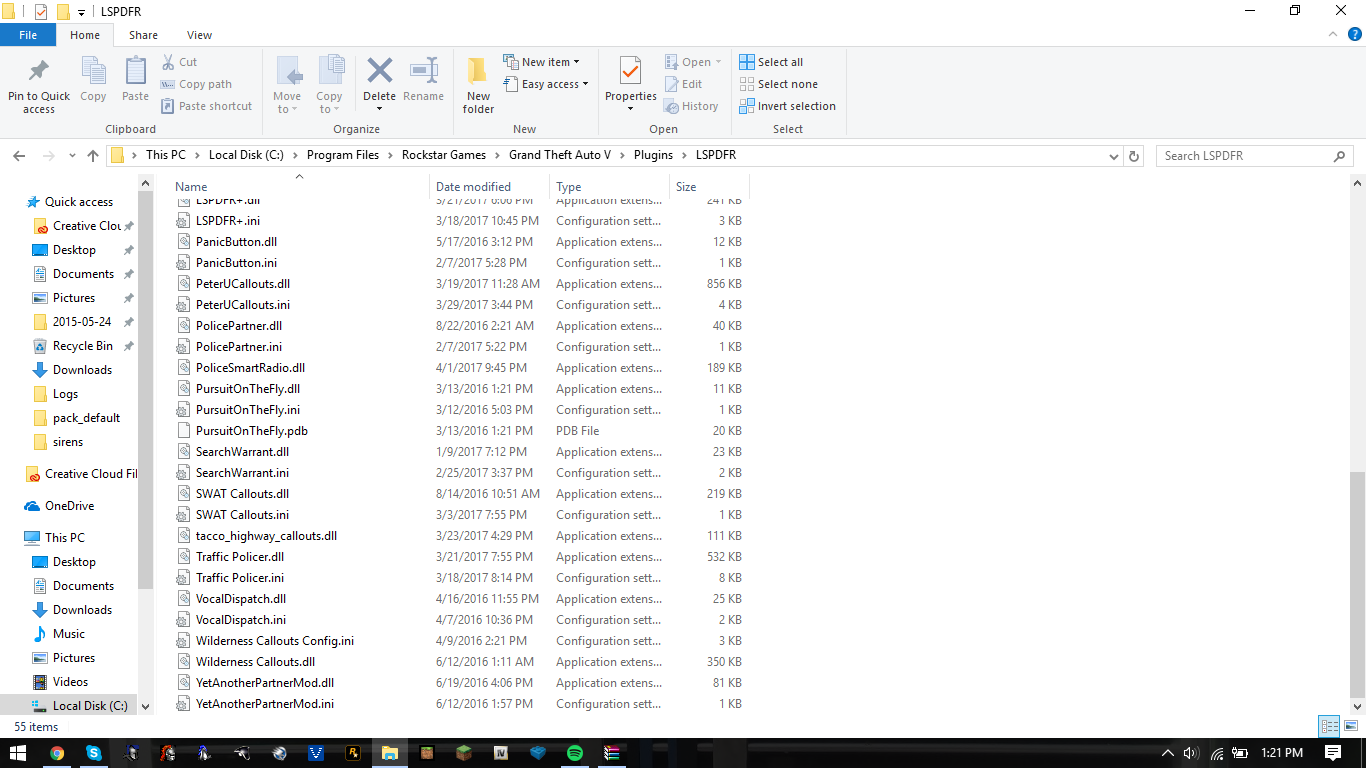Viewport: 1366px width, 768px height.
Task: Click the volume speaker tray icon
Action: tap(1190, 753)
